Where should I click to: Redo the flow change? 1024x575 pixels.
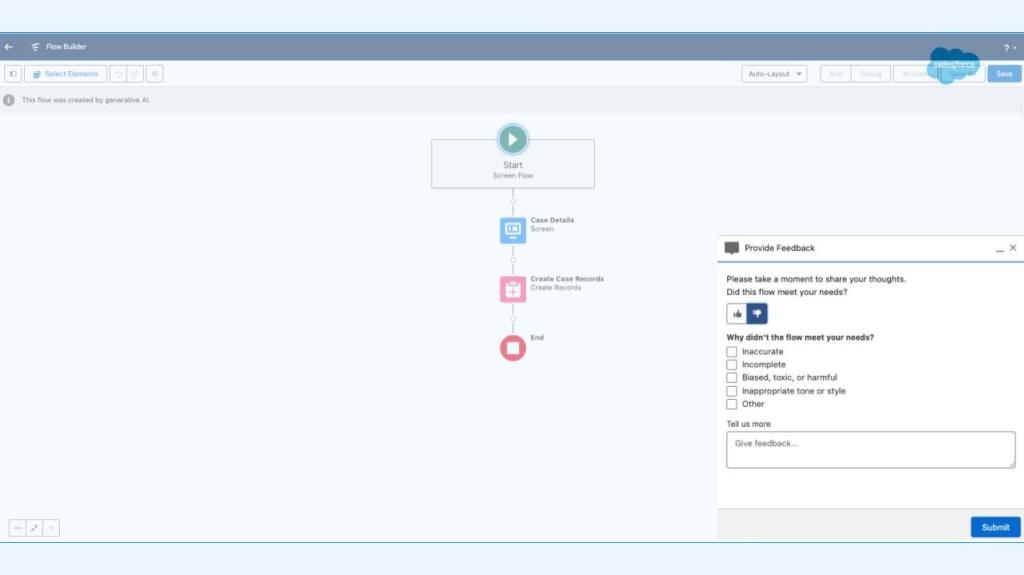click(x=135, y=74)
